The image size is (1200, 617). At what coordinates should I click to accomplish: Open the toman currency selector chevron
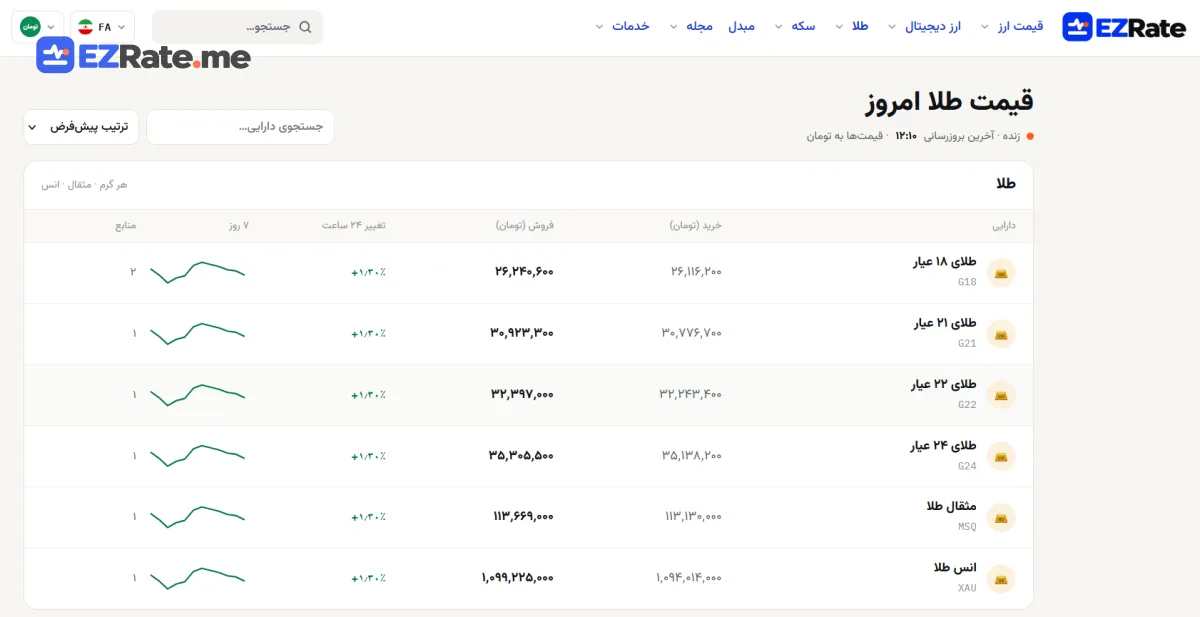click(52, 27)
